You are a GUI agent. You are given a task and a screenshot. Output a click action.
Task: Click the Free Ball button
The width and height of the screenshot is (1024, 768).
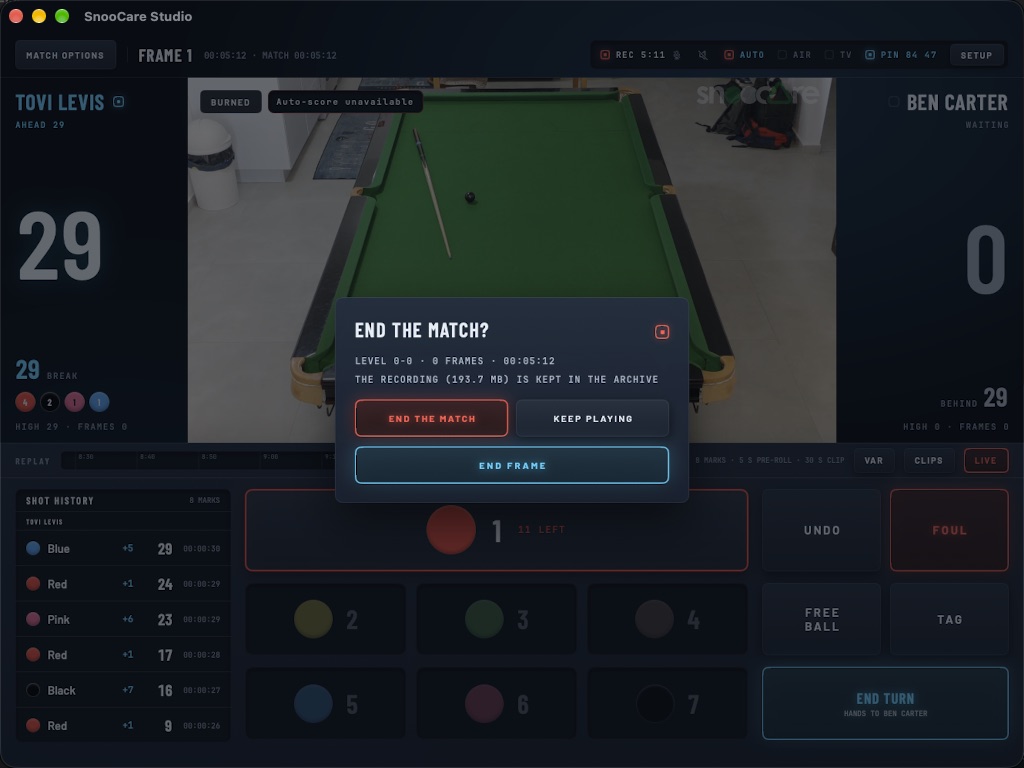[x=822, y=619]
